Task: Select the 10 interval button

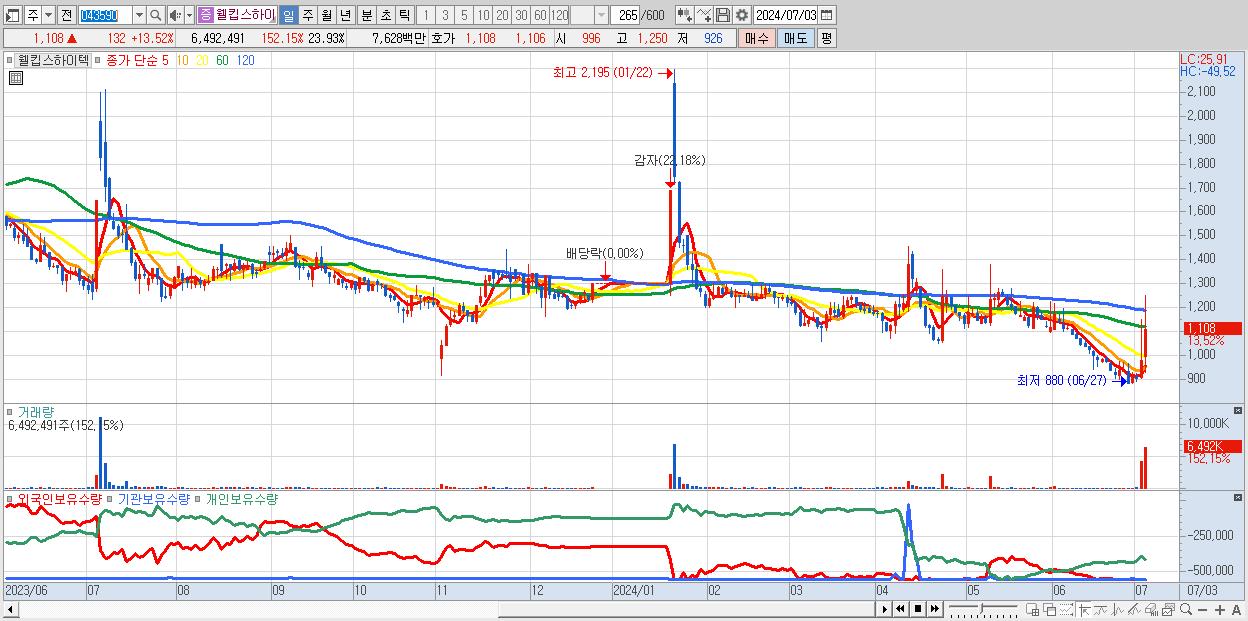Action: pyautogui.click(x=483, y=15)
